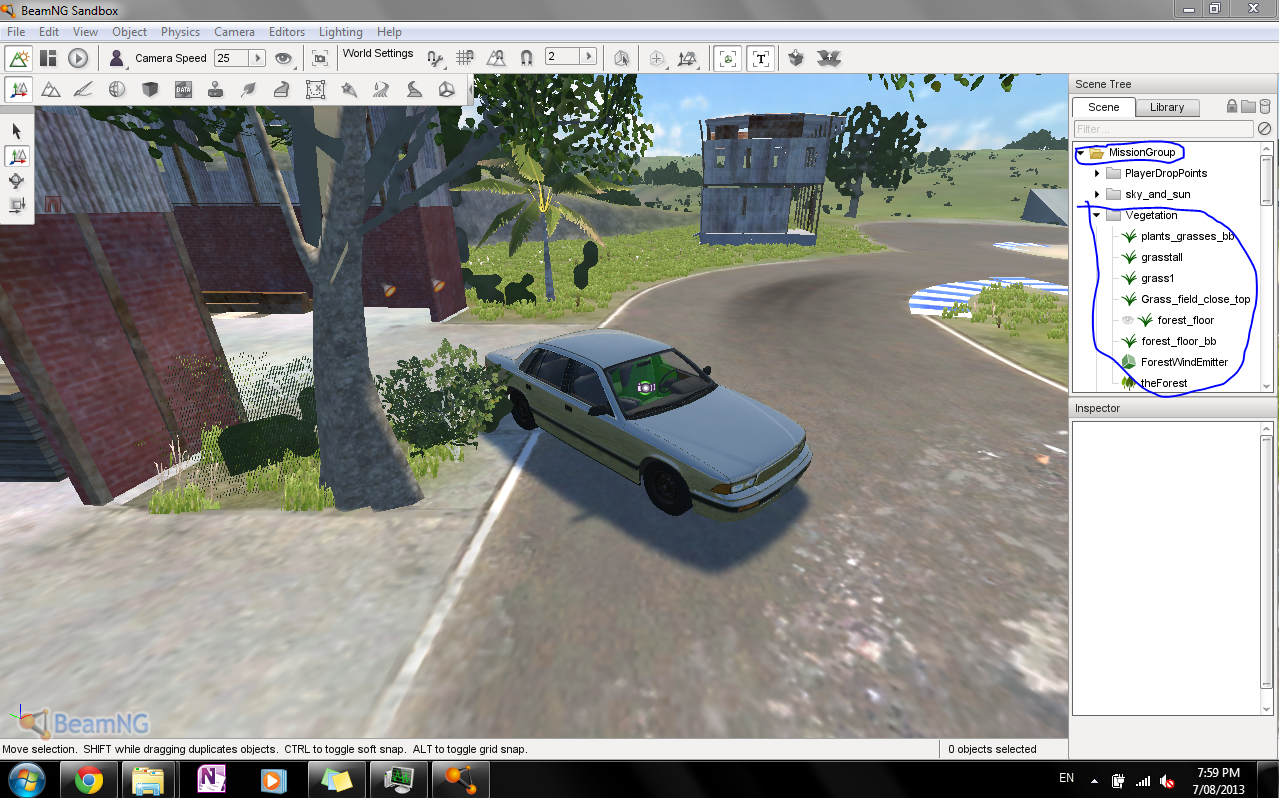Open the World Settings wrench dropdown

coord(434,58)
